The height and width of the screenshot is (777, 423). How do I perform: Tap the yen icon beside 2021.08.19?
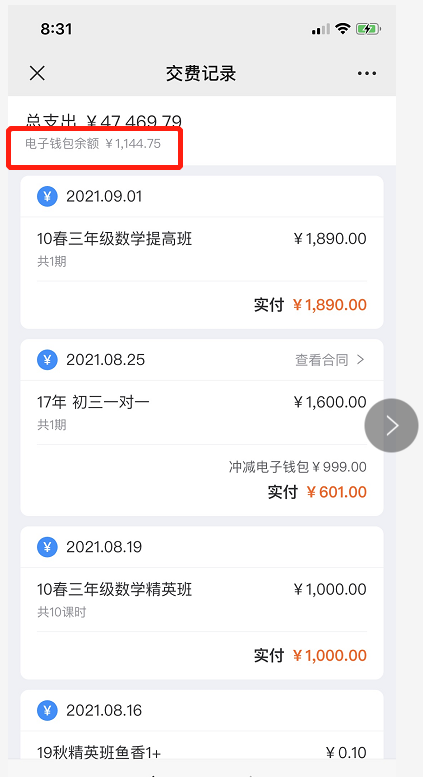pyautogui.click(x=47, y=547)
